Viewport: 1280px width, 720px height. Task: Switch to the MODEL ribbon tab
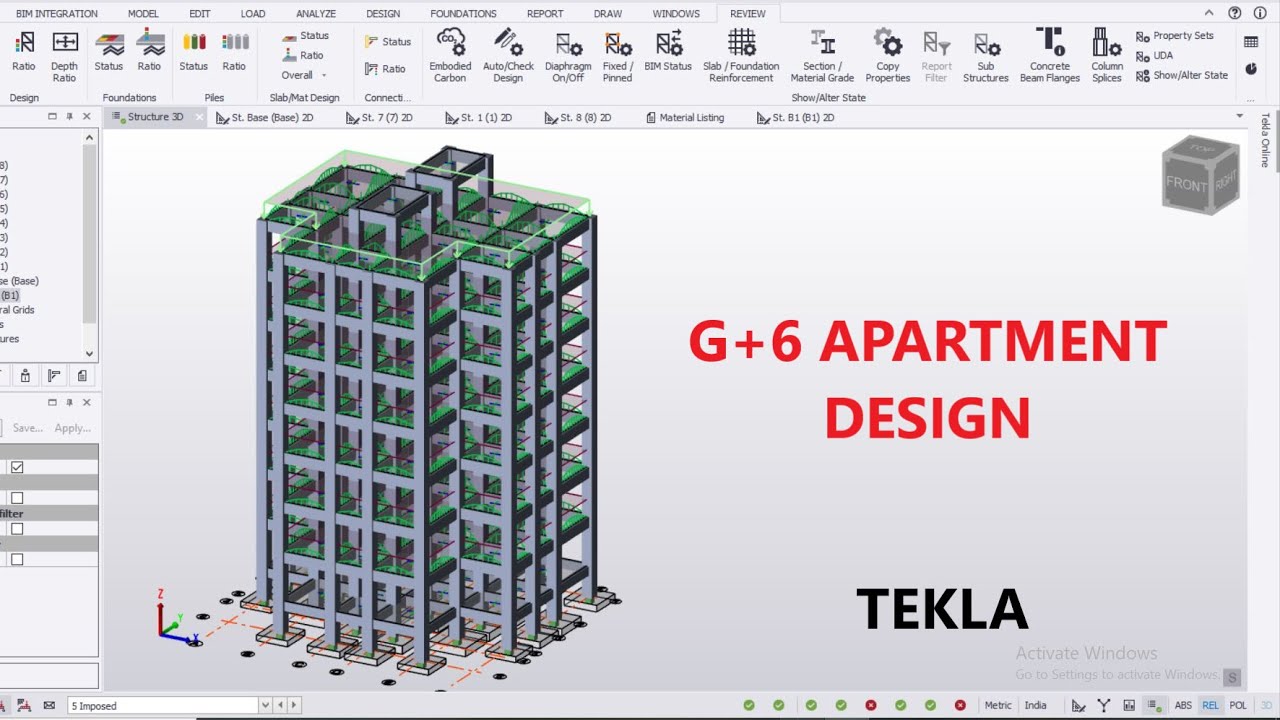143,14
